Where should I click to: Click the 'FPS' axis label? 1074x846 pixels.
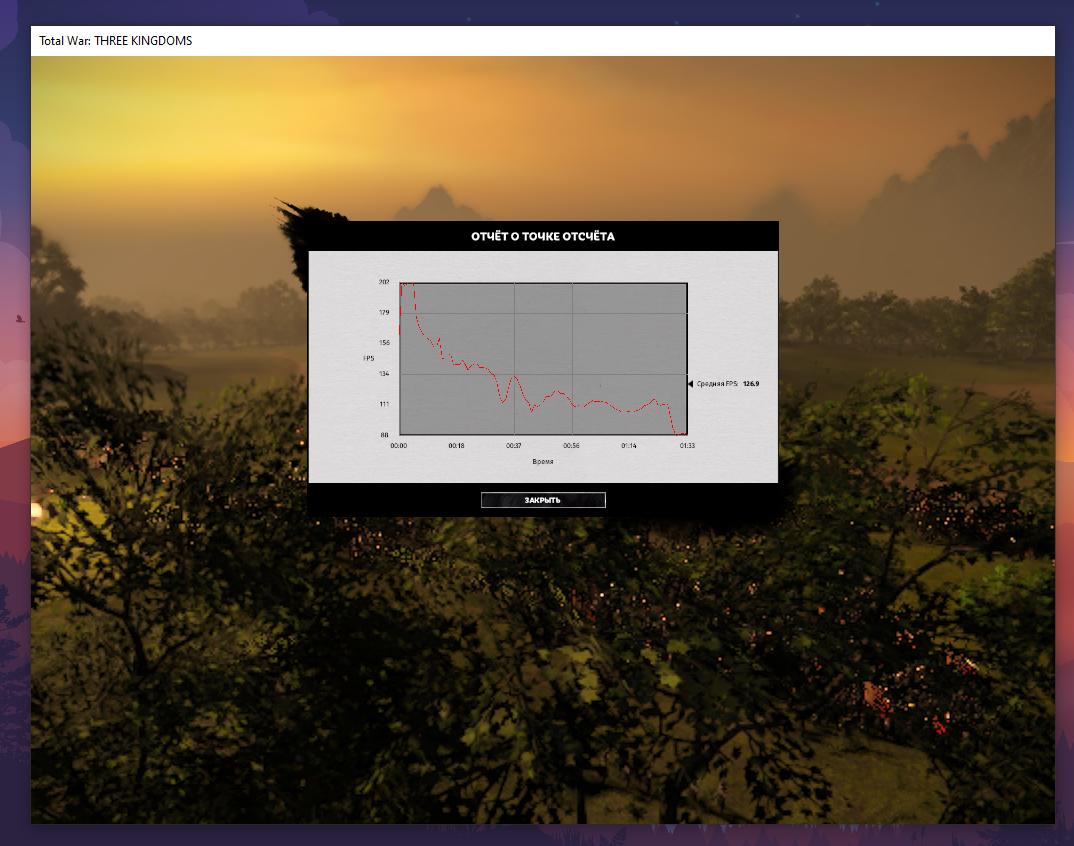pos(369,358)
